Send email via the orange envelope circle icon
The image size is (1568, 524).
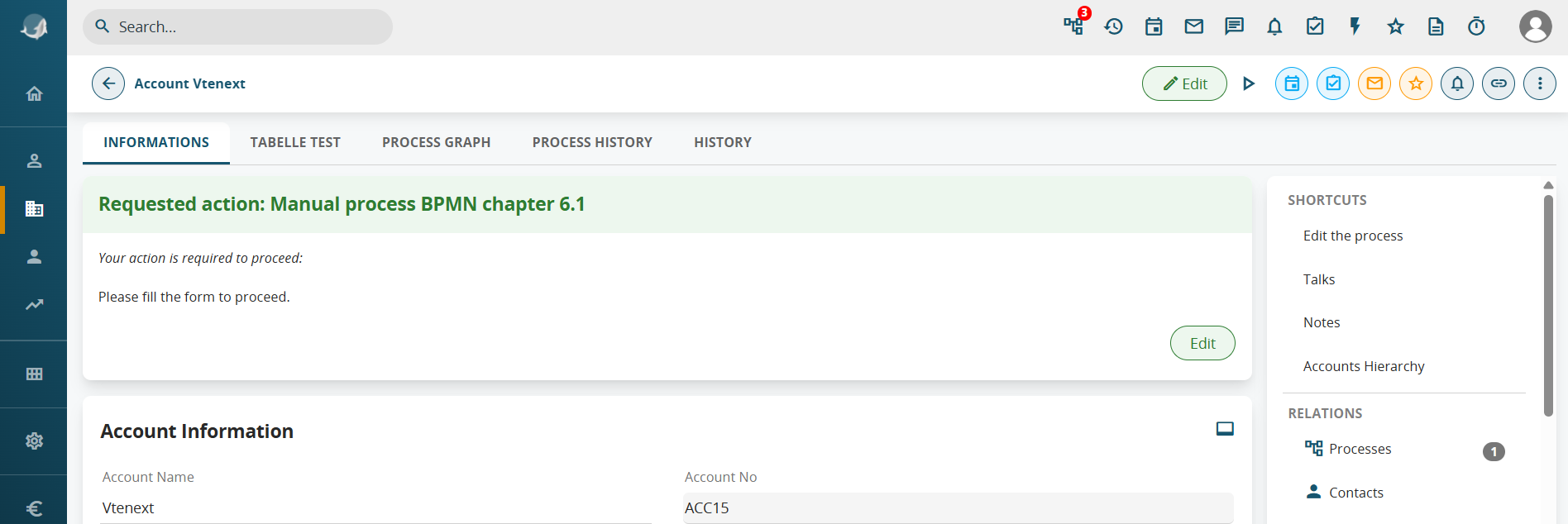tap(1374, 83)
